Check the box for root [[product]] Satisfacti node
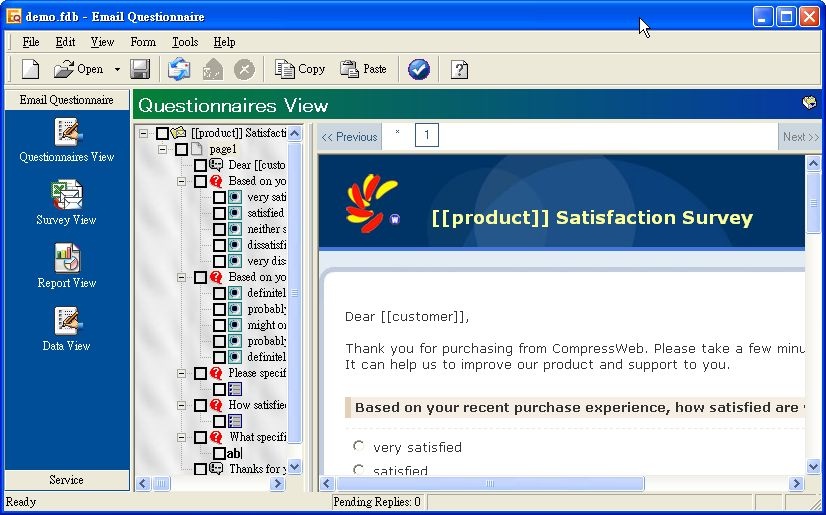Image resolution: width=826 pixels, height=515 pixels. point(162,133)
